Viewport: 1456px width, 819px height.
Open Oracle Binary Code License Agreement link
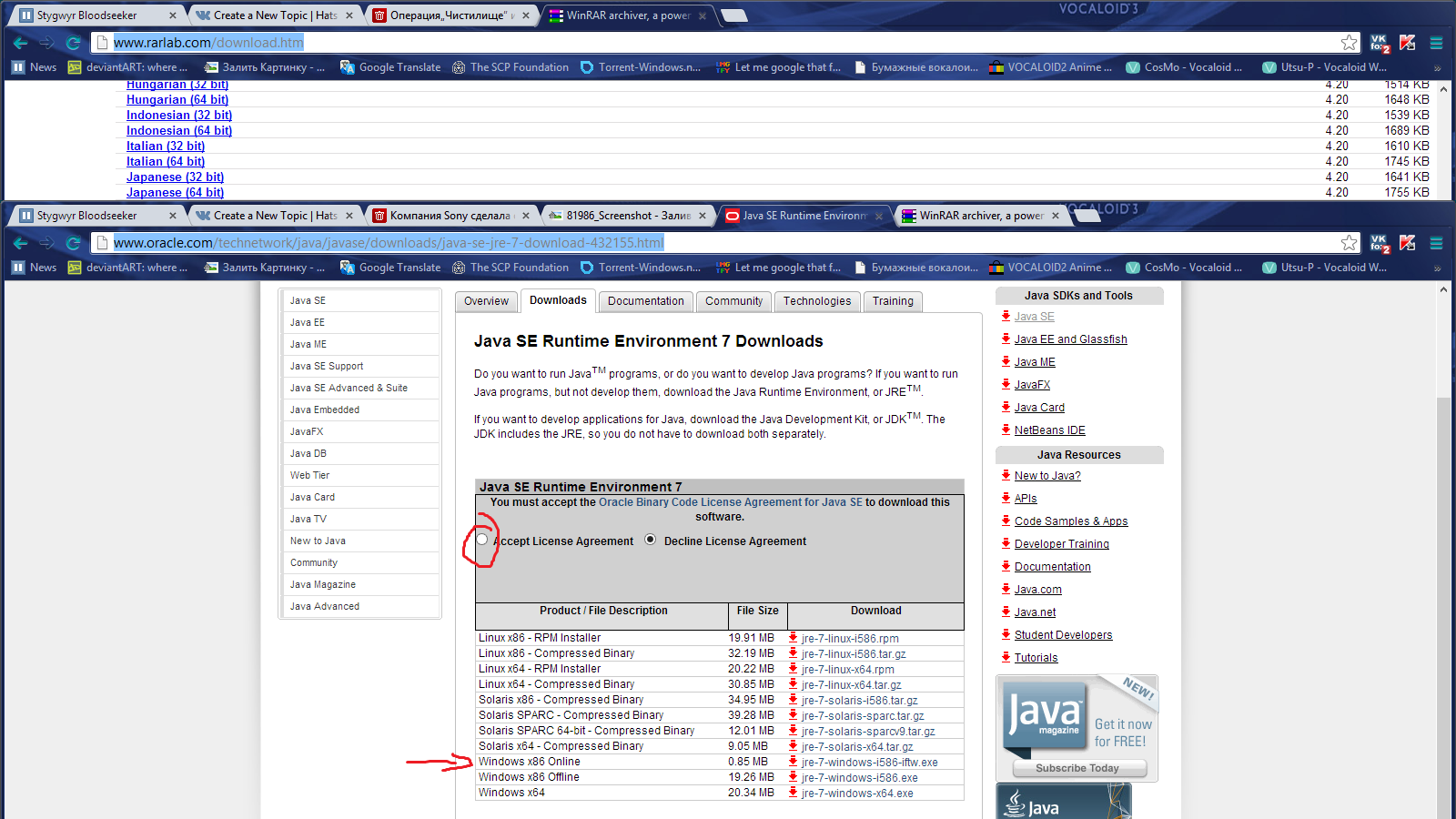click(731, 502)
